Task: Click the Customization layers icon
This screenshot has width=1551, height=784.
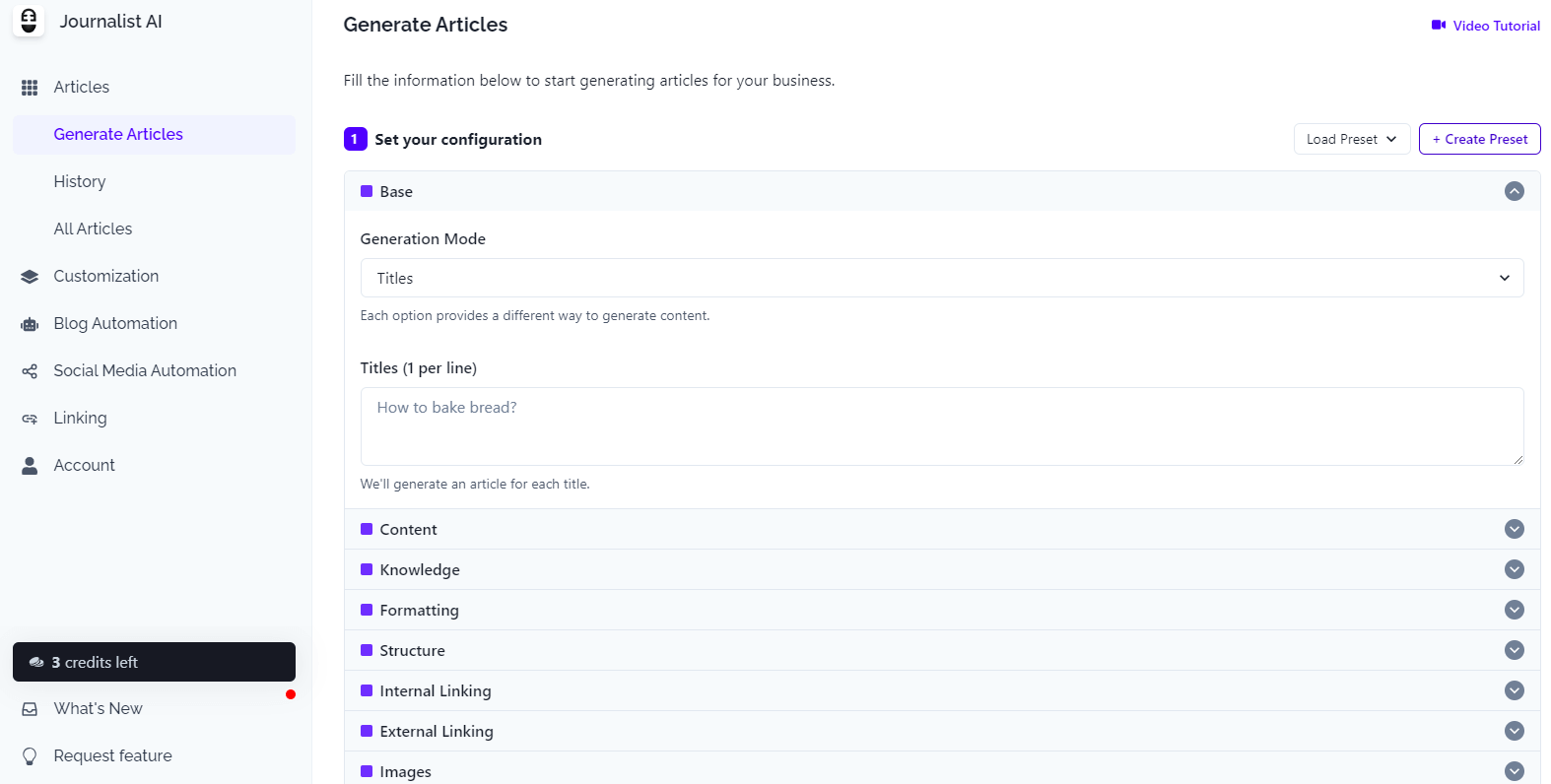Action: tap(30, 277)
